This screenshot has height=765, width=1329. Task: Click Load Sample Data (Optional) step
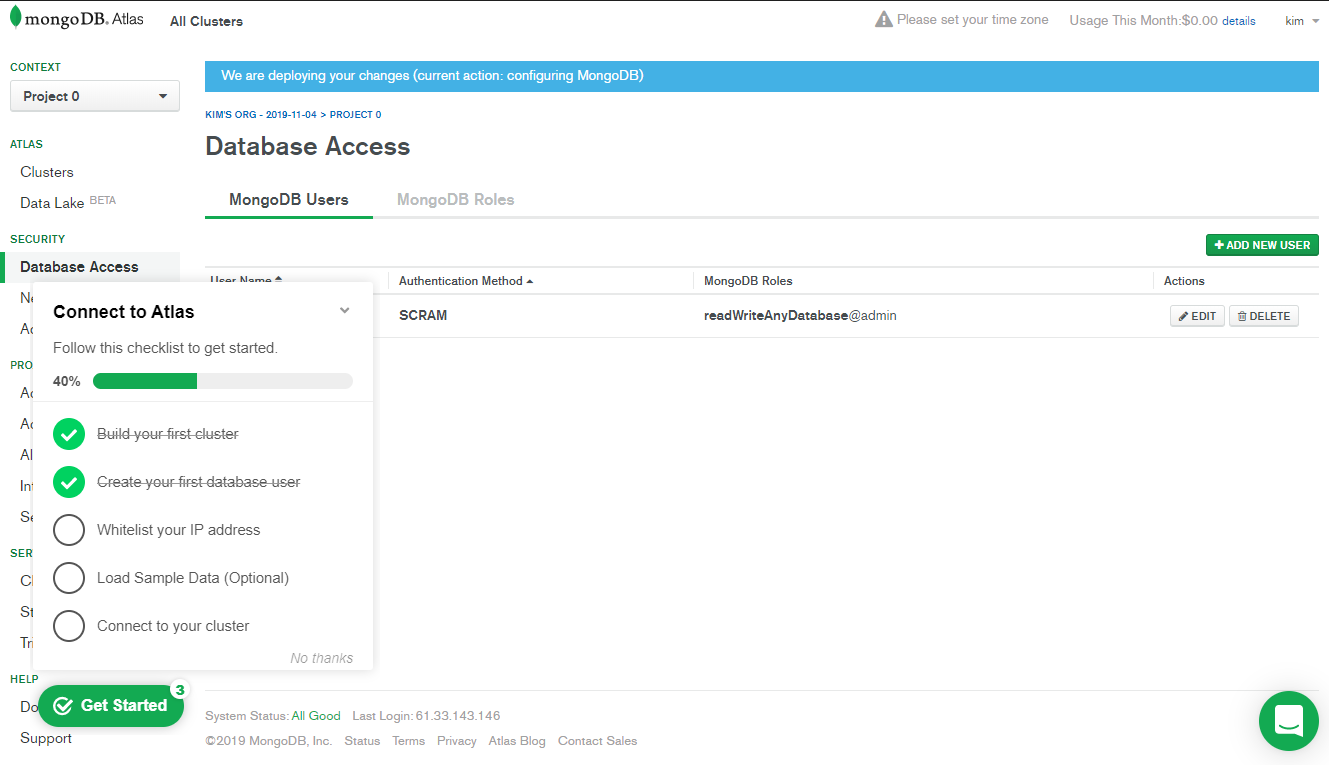[193, 578]
